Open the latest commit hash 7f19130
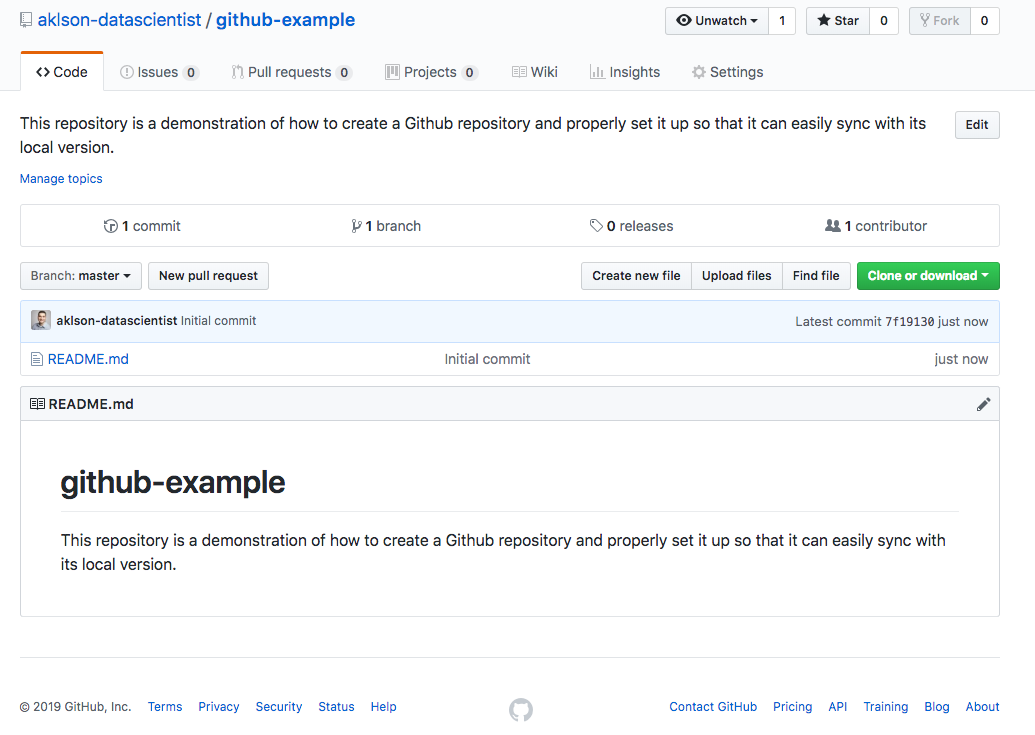The width and height of the screenshot is (1035, 735). click(x=910, y=321)
